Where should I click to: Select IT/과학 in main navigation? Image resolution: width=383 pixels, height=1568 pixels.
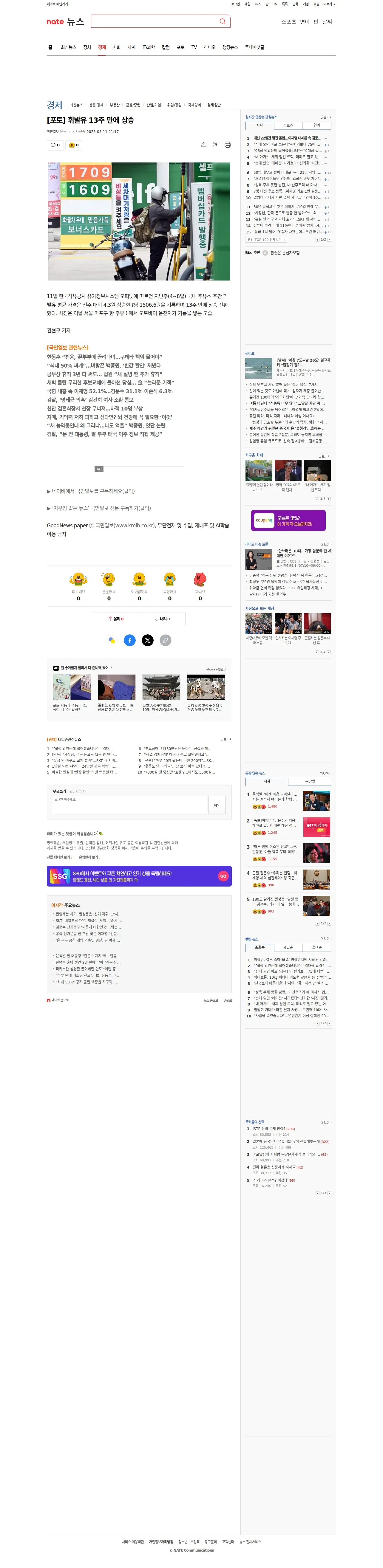[x=149, y=47]
